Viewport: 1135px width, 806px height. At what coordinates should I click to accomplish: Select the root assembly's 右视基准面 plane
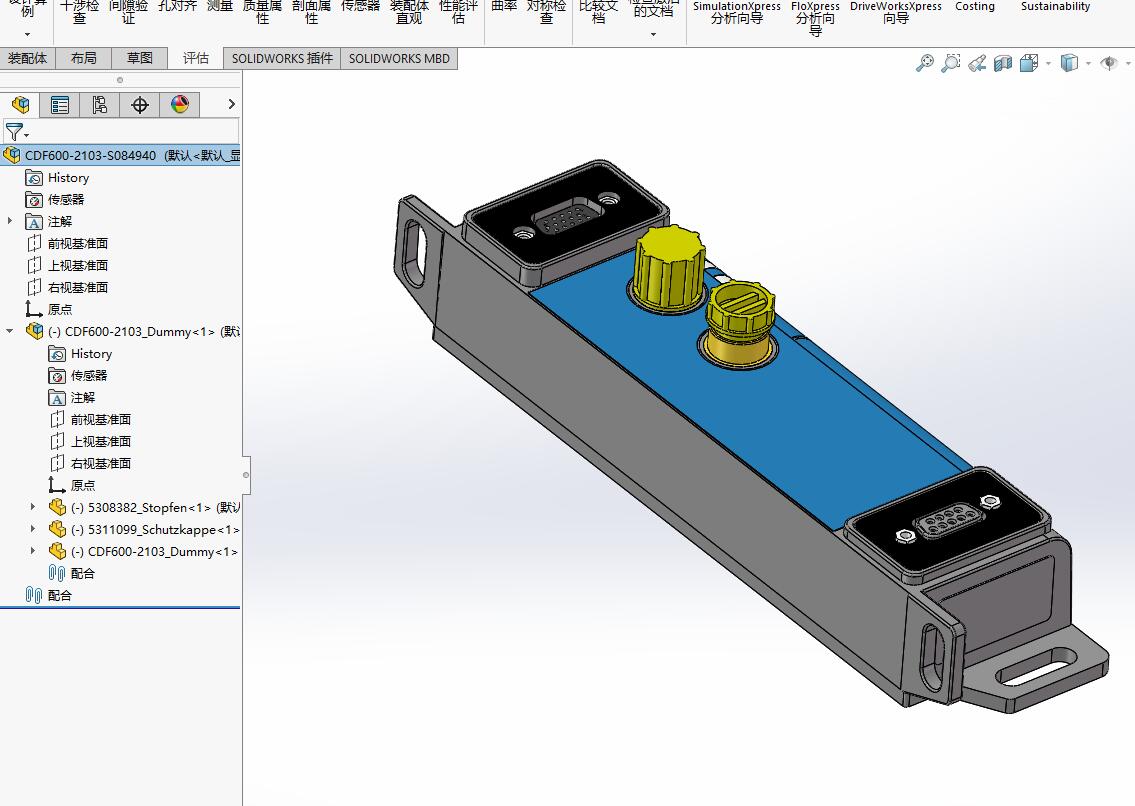pos(67,287)
